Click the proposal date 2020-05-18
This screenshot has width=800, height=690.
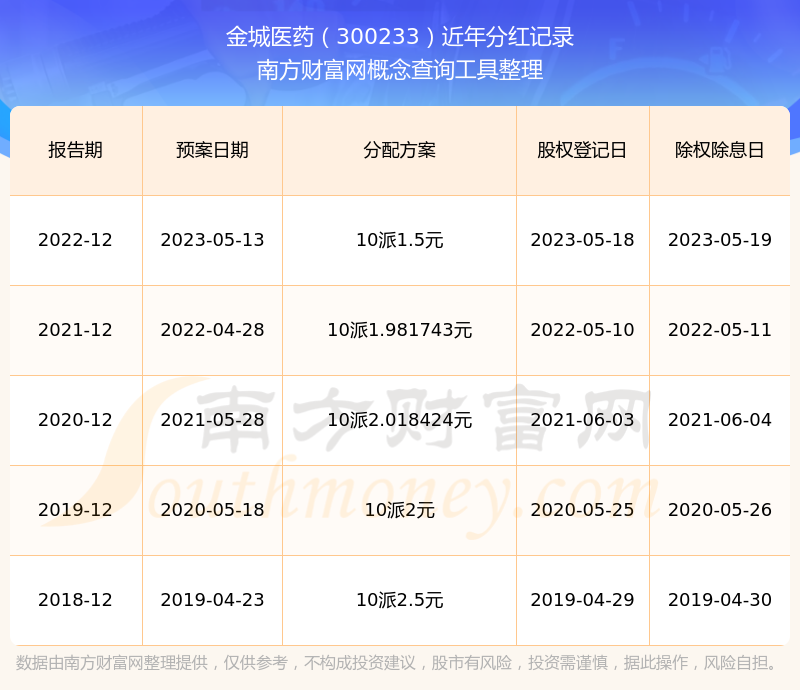pos(212,510)
